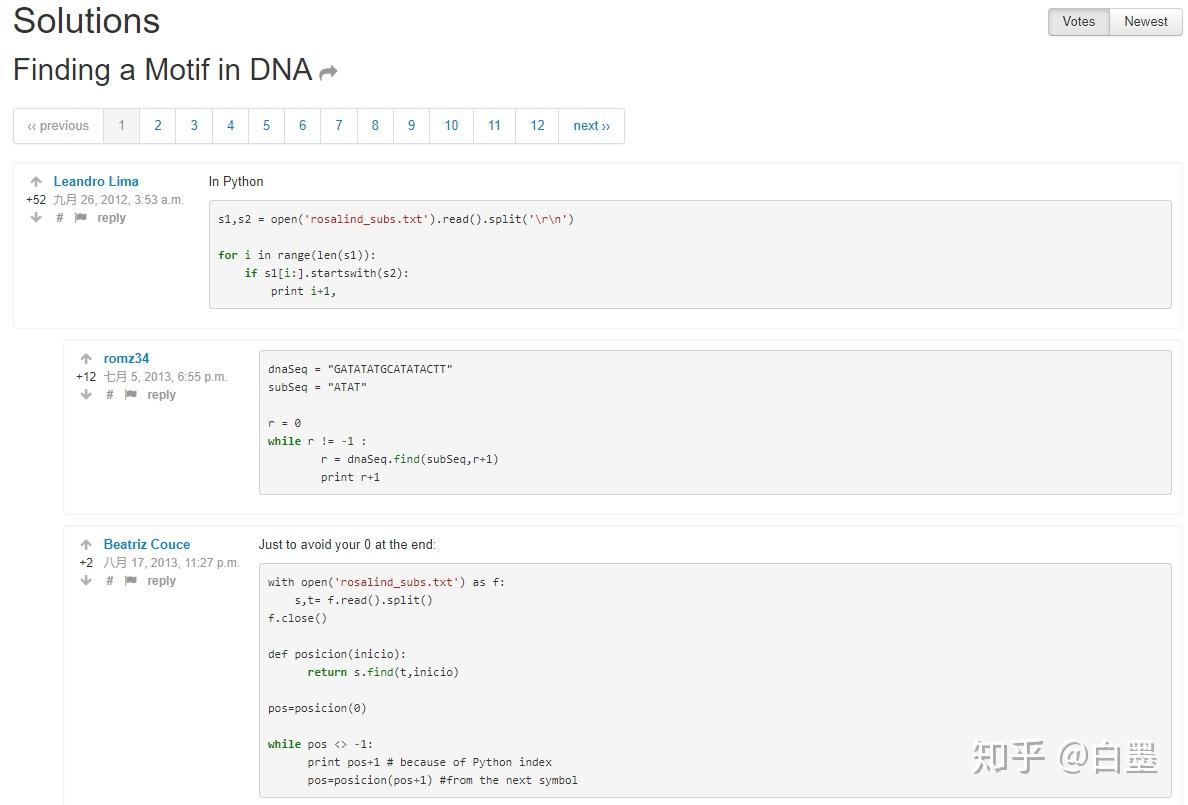1188x805 pixels.
Task: Sort solutions by Newest
Action: [x=1145, y=22]
